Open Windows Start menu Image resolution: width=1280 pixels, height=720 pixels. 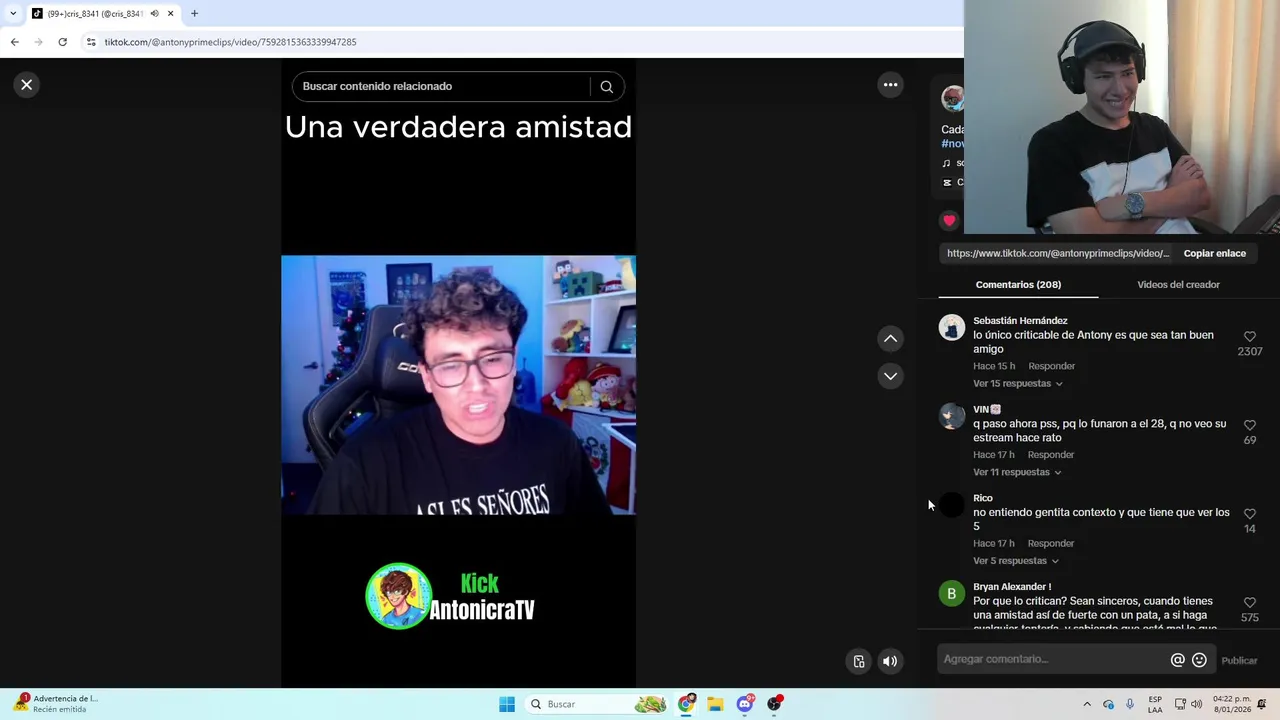(507, 704)
